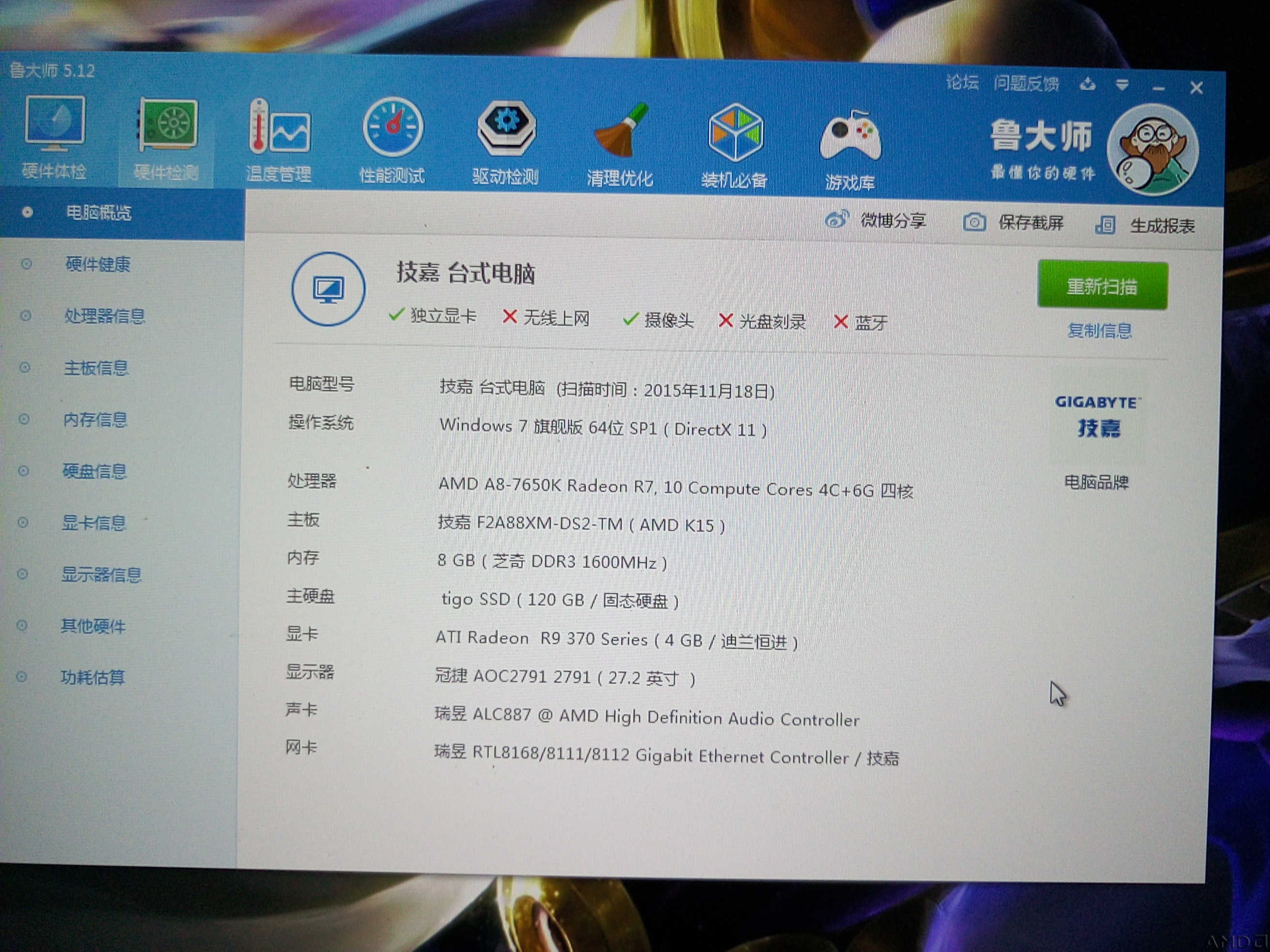The image size is (1270, 952).
Task: Open 其他硬件 sidebar item
Action: pos(92,626)
